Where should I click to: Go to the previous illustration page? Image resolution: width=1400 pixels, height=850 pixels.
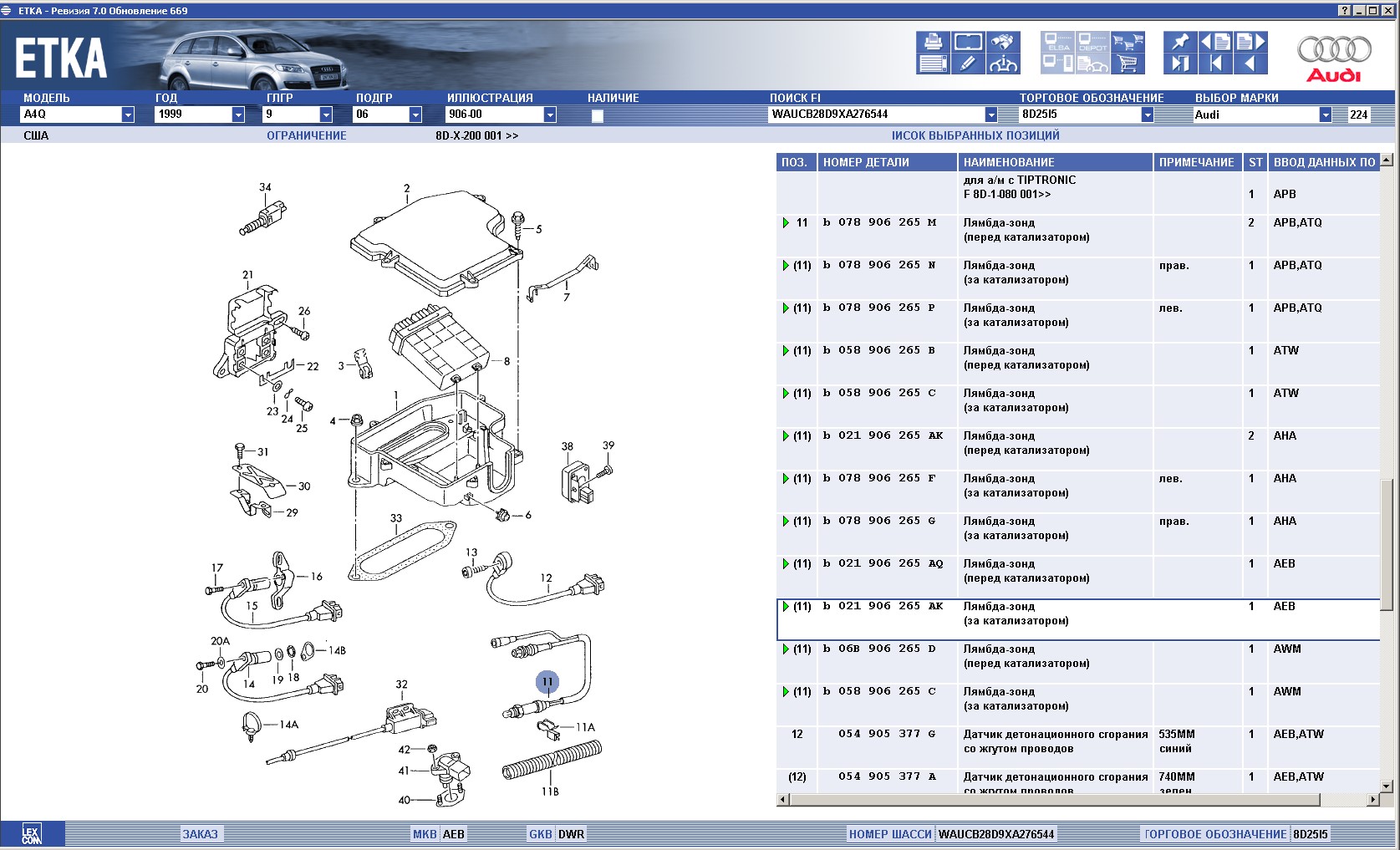pos(1215,42)
